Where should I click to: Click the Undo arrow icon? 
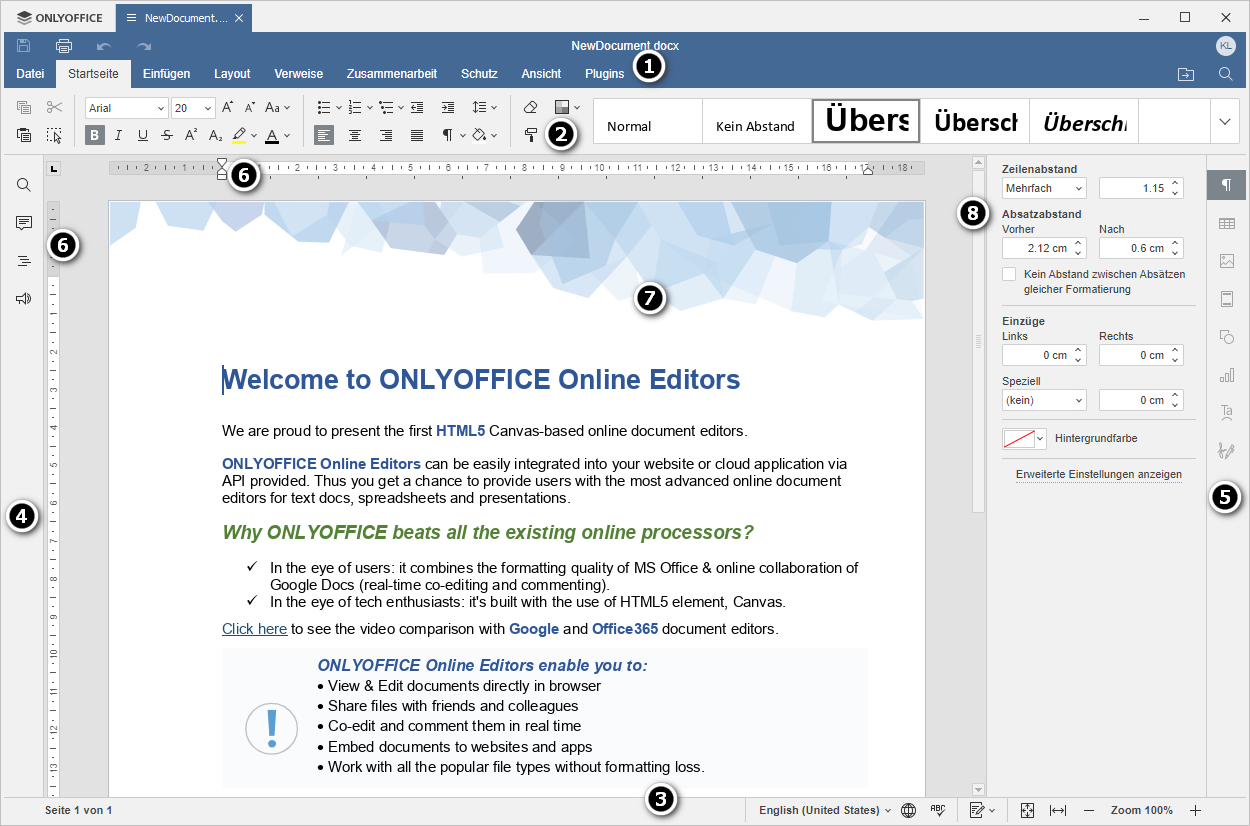[104, 46]
